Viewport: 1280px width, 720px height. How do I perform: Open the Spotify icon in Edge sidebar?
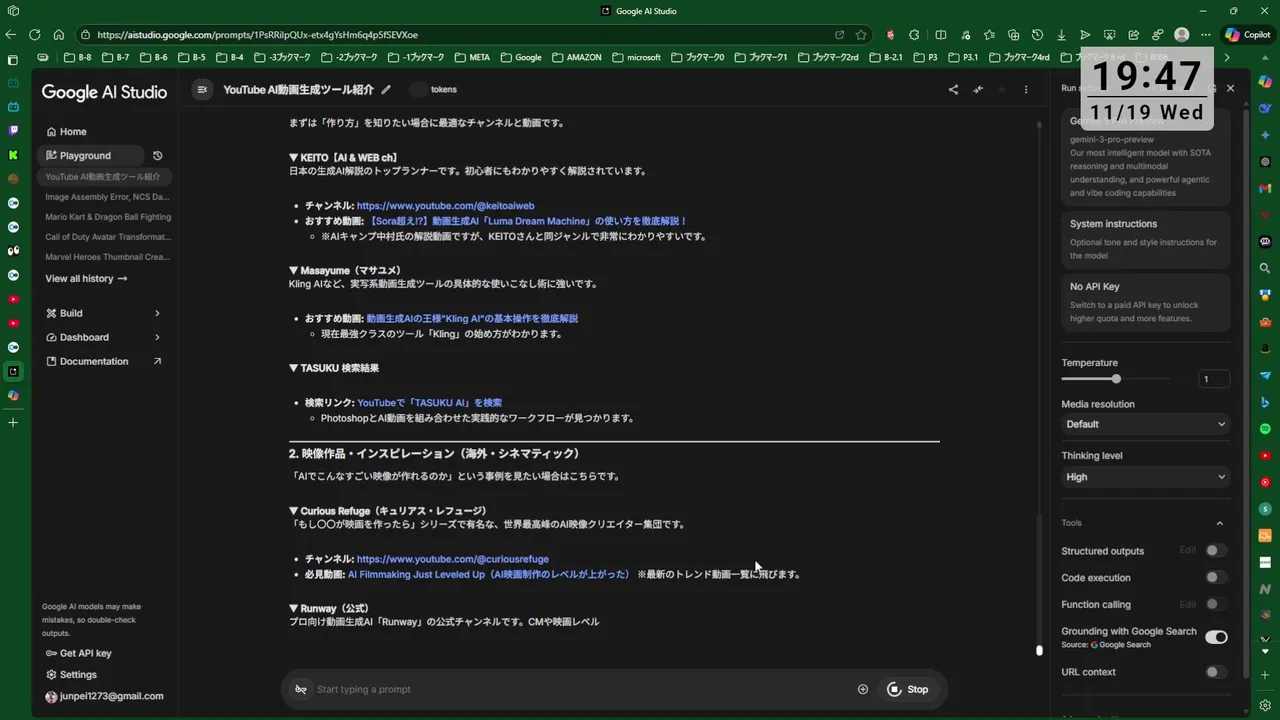(x=1266, y=429)
